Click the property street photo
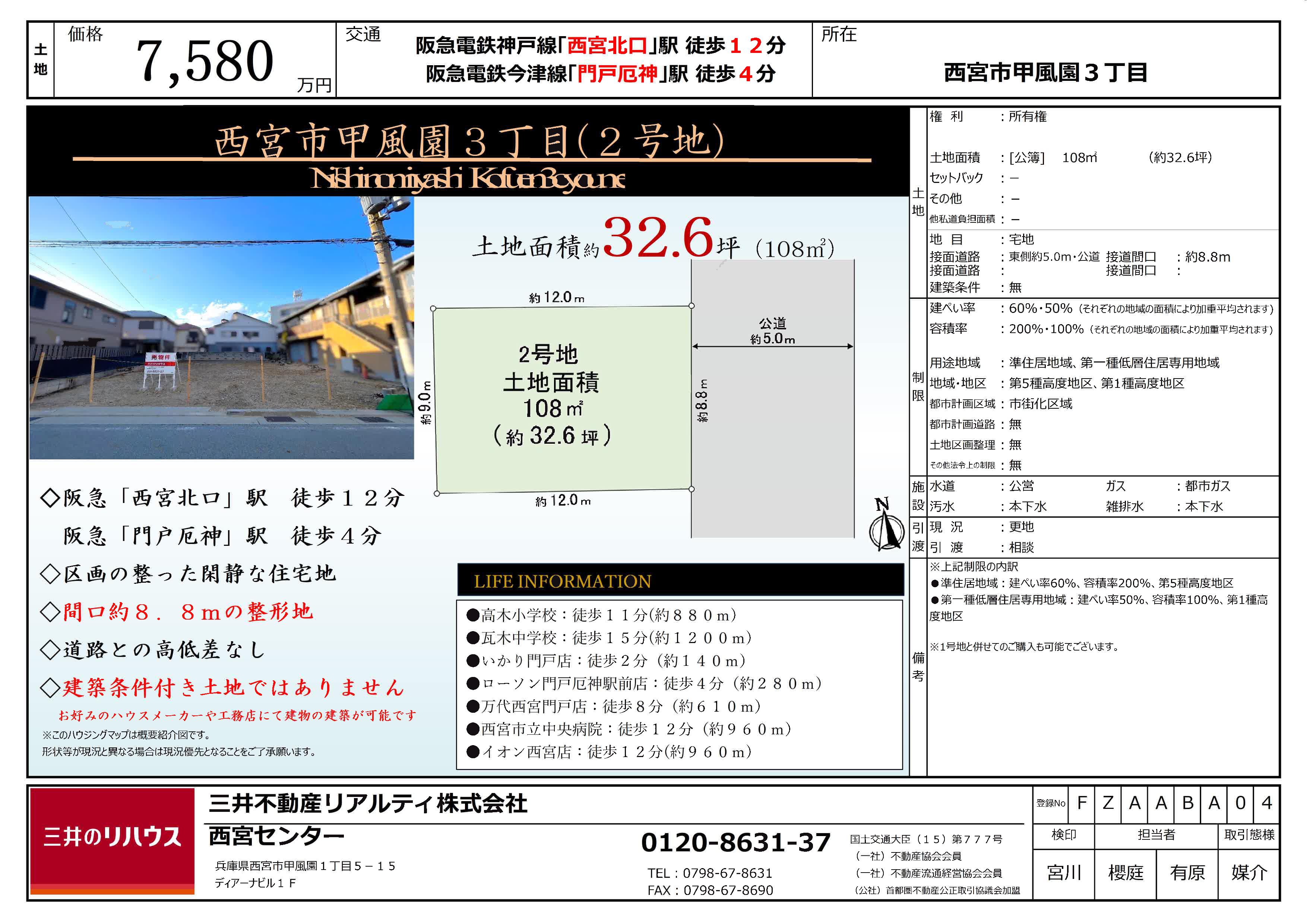 click(x=221, y=328)
